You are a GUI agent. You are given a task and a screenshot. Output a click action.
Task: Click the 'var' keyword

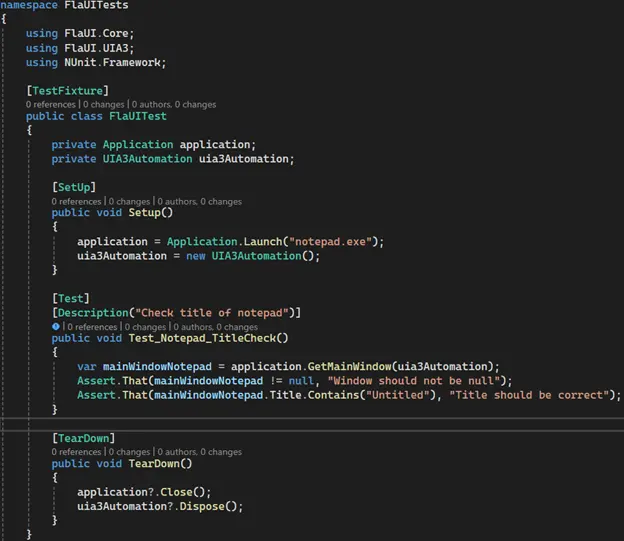click(x=86, y=367)
